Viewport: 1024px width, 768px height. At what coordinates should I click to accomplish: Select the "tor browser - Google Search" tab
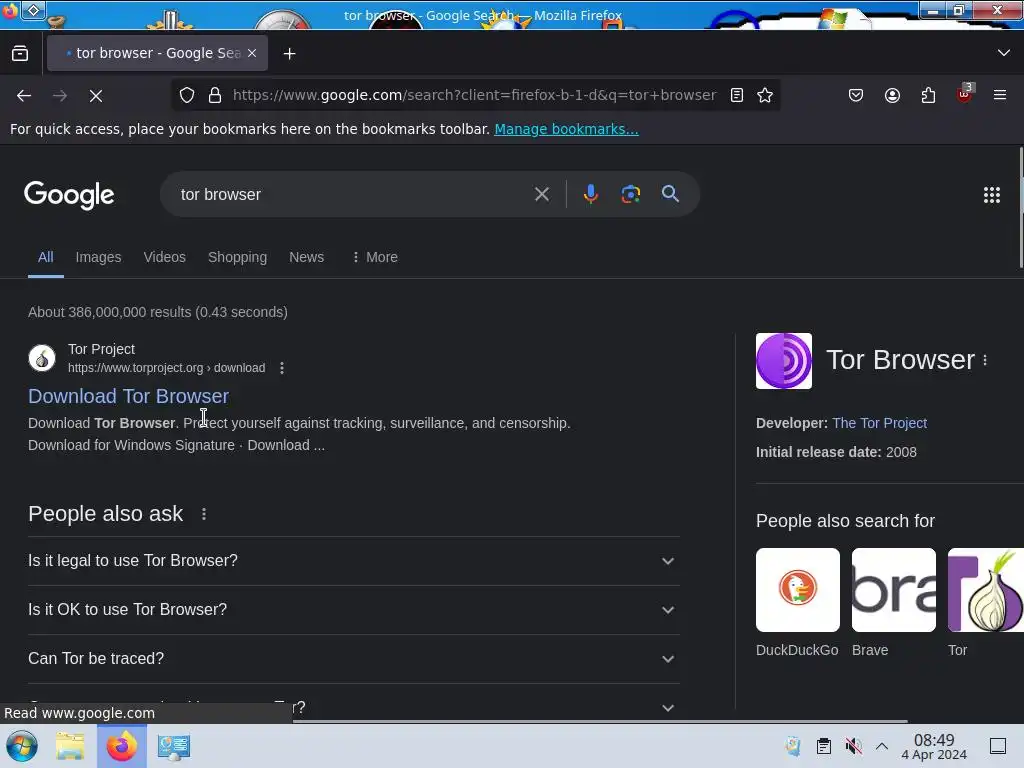(x=157, y=53)
